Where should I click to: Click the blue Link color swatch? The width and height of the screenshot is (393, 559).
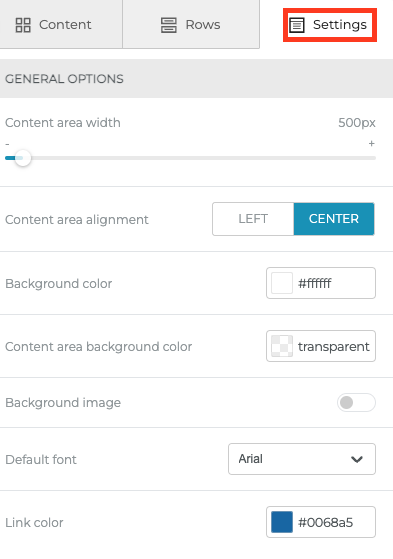pyautogui.click(x=282, y=522)
